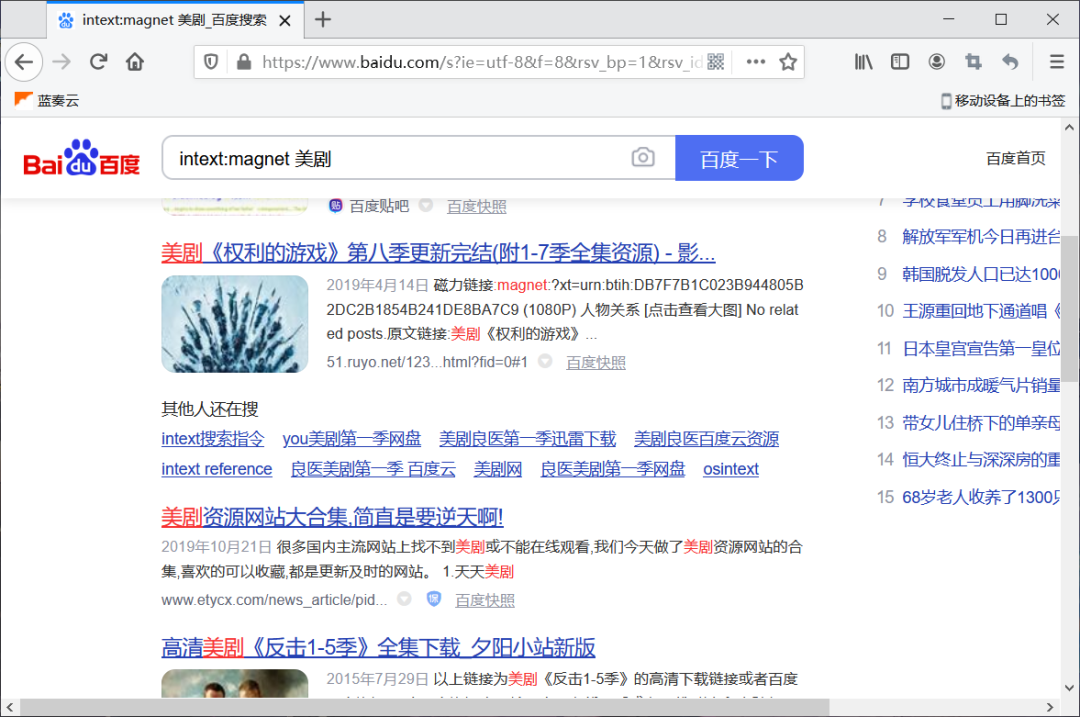
Task: Open the Firefox Library icon
Action: pos(863,61)
